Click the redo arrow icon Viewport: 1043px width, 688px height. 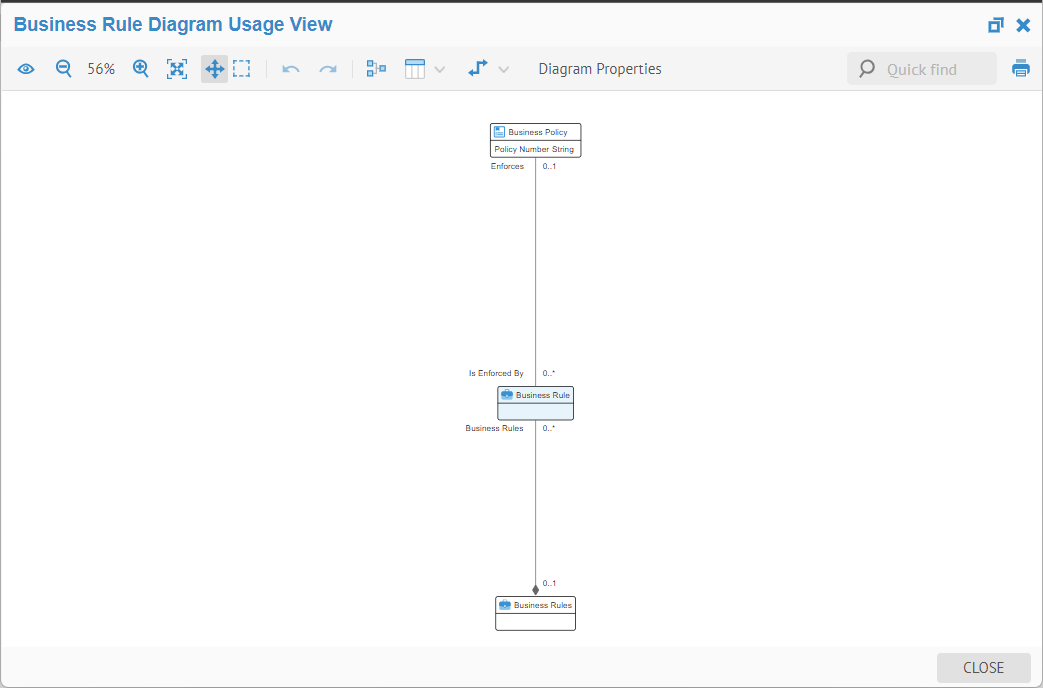point(327,69)
